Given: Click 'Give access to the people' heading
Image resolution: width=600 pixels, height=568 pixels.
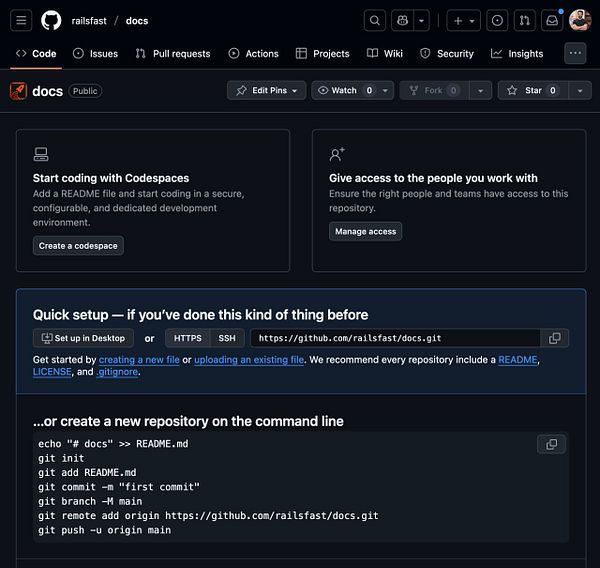Looking at the screenshot, I should point(433,178).
